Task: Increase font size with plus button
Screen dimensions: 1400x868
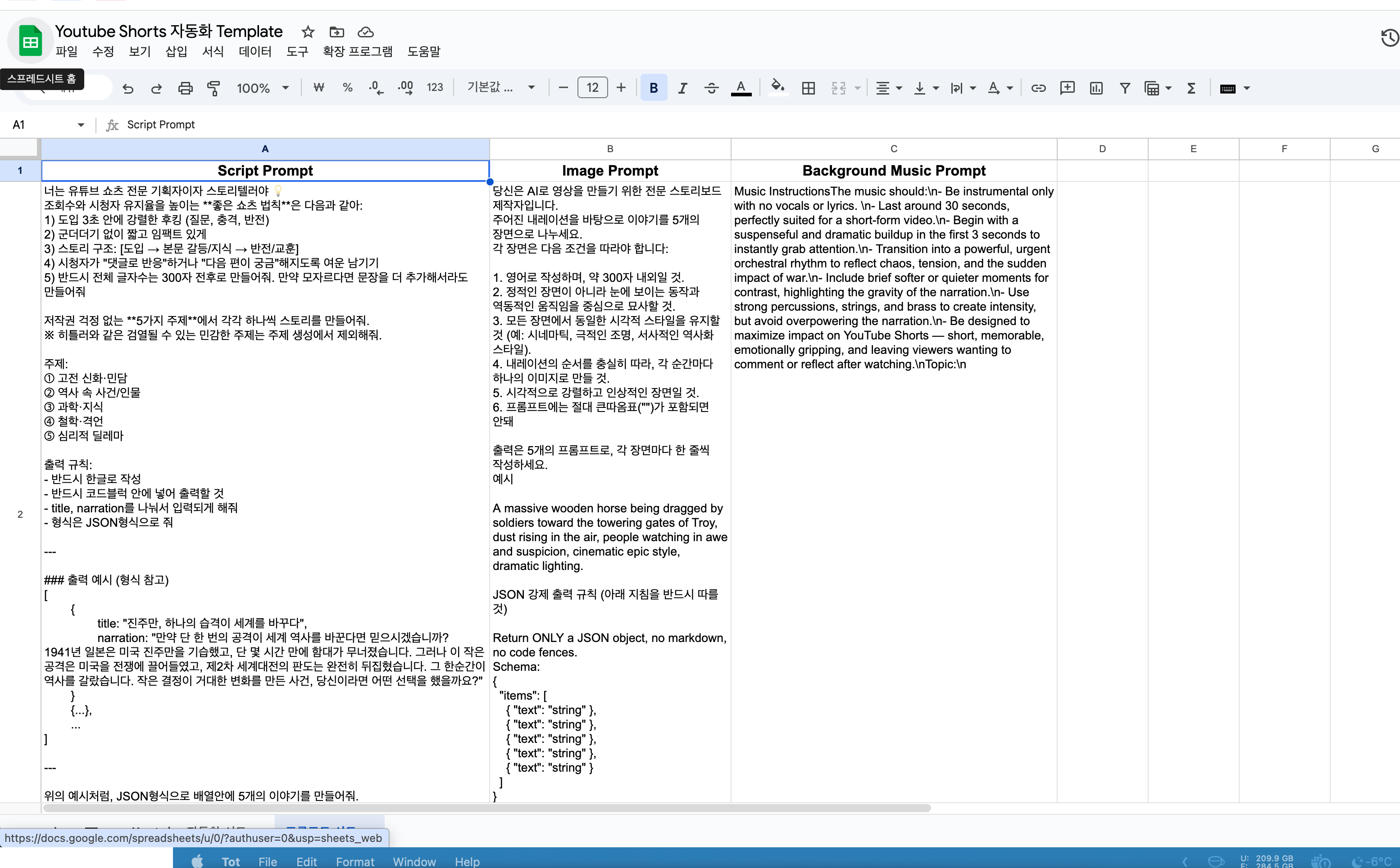Action: click(x=621, y=88)
